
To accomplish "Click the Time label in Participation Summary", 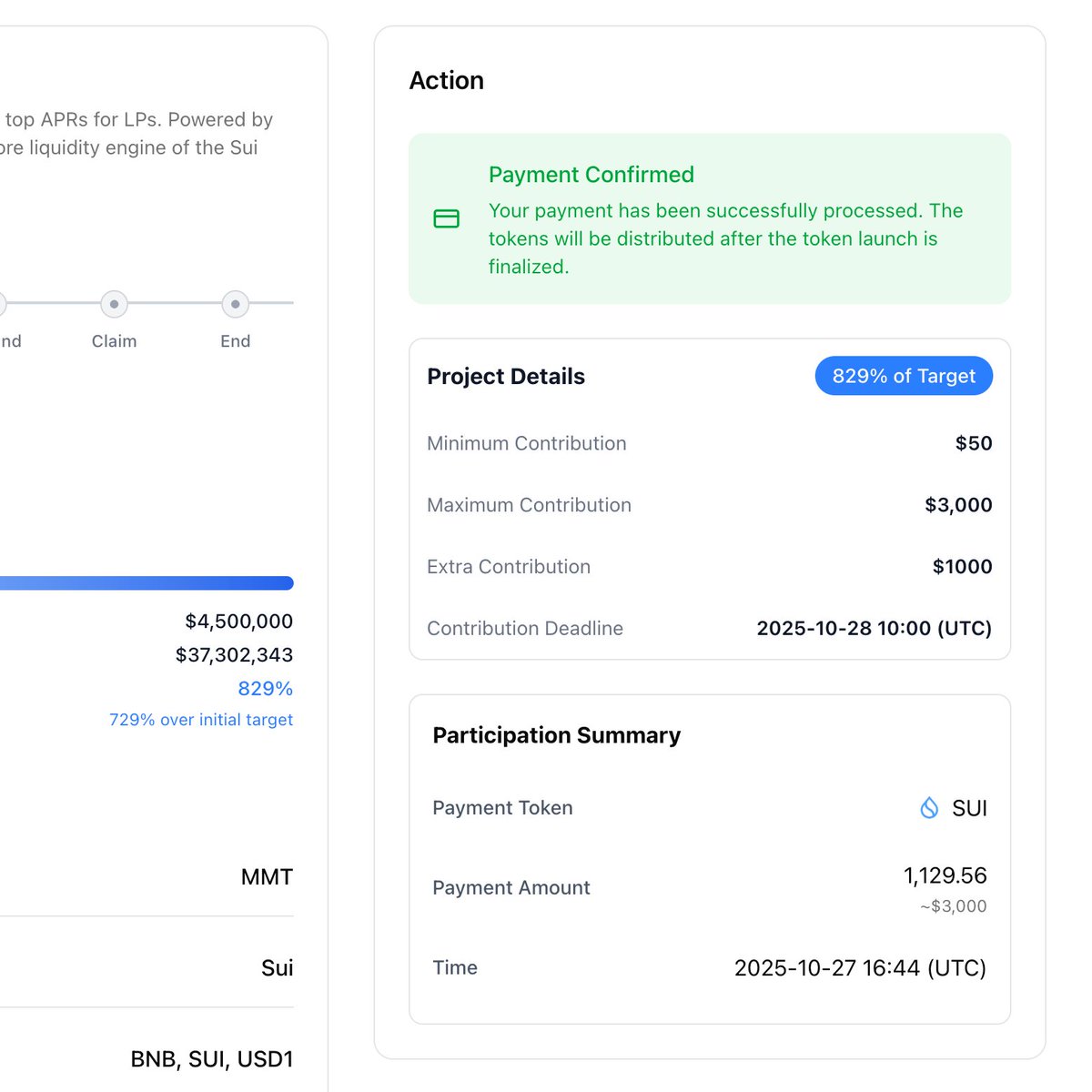I will coord(455,968).
